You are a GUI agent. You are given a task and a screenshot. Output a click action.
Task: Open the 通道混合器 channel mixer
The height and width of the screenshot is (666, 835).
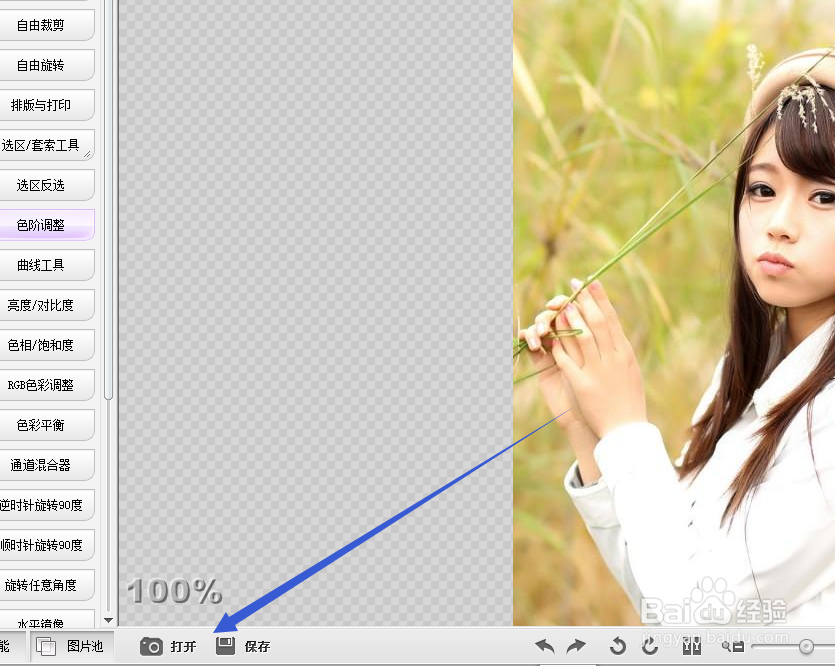(46, 465)
